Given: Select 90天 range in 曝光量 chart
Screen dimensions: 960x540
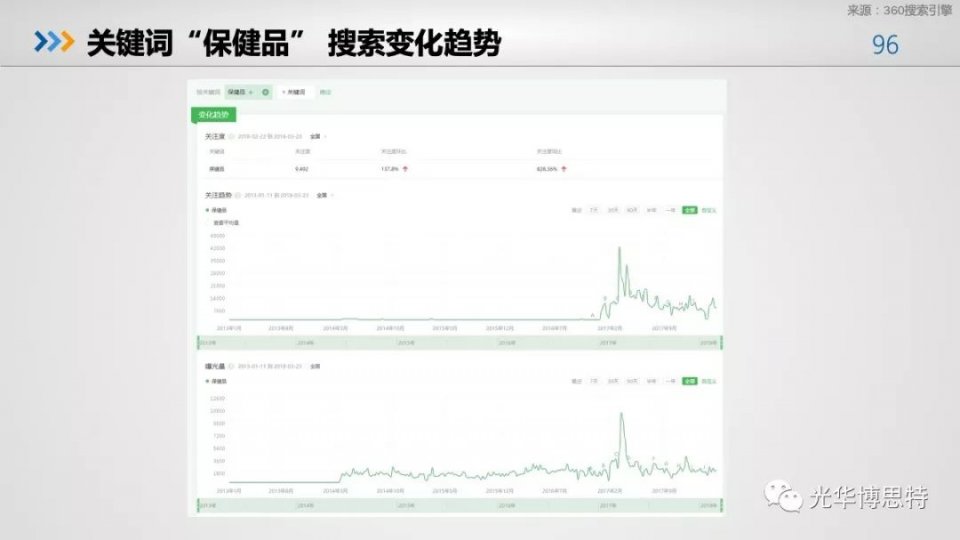Looking at the screenshot, I should [632, 381].
